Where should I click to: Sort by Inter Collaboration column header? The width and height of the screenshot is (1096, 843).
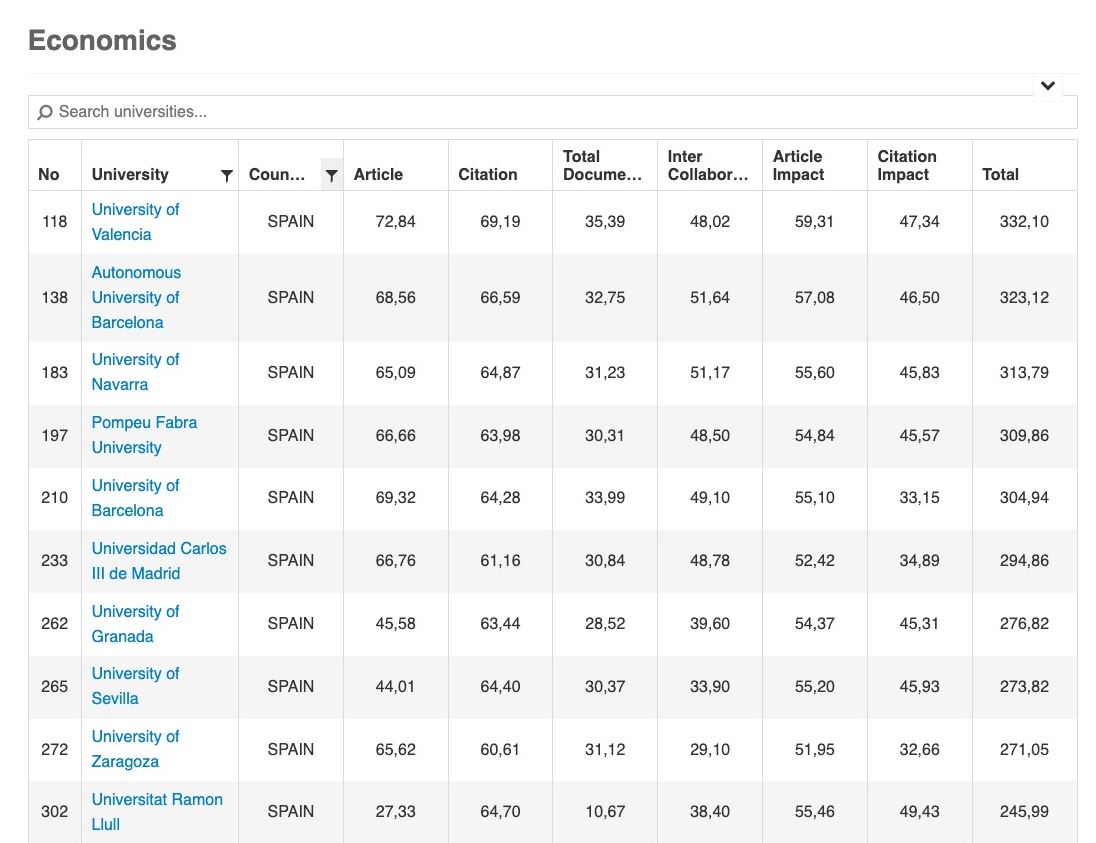[x=707, y=166]
